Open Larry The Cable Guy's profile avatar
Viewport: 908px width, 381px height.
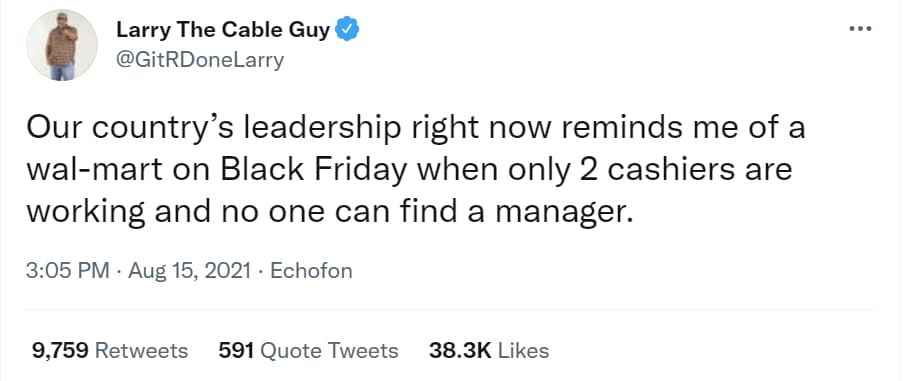[62, 45]
